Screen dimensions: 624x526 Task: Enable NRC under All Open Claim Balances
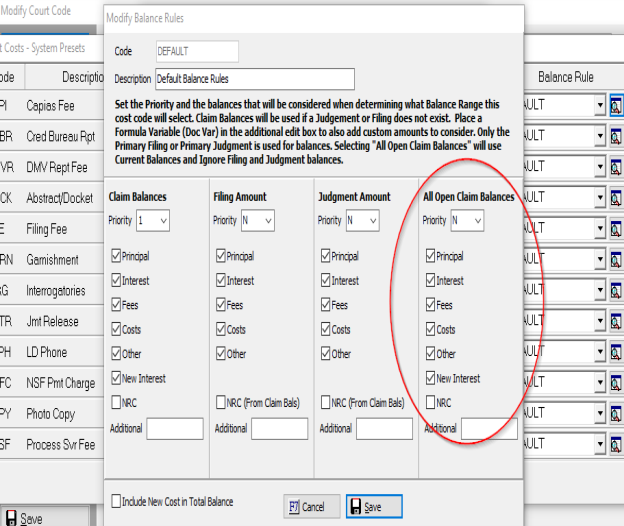pyautogui.click(x=431, y=403)
